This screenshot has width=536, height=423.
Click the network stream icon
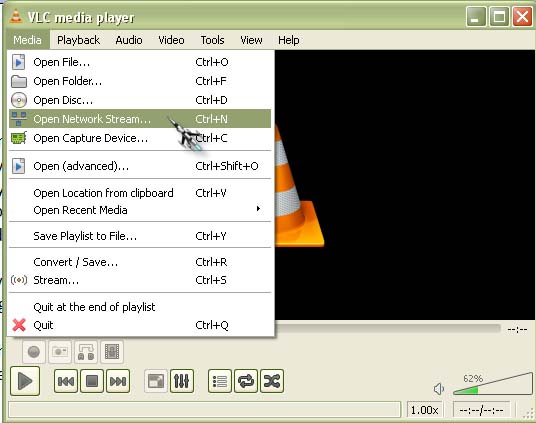(19, 119)
